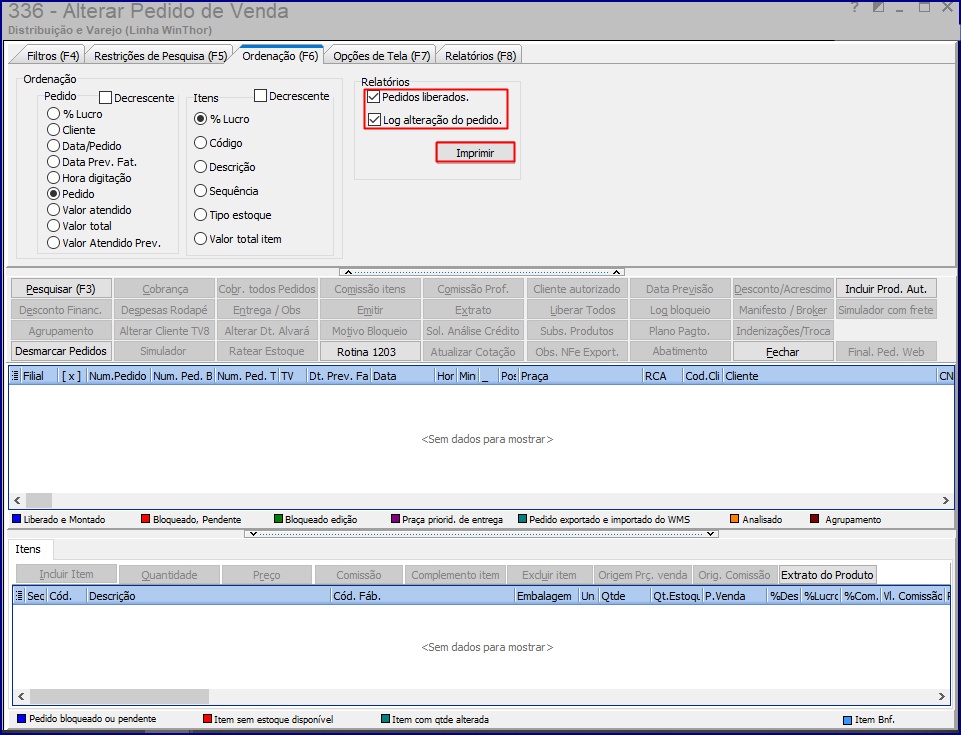Click blue Liberado e Montado legend swatch

point(17,519)
